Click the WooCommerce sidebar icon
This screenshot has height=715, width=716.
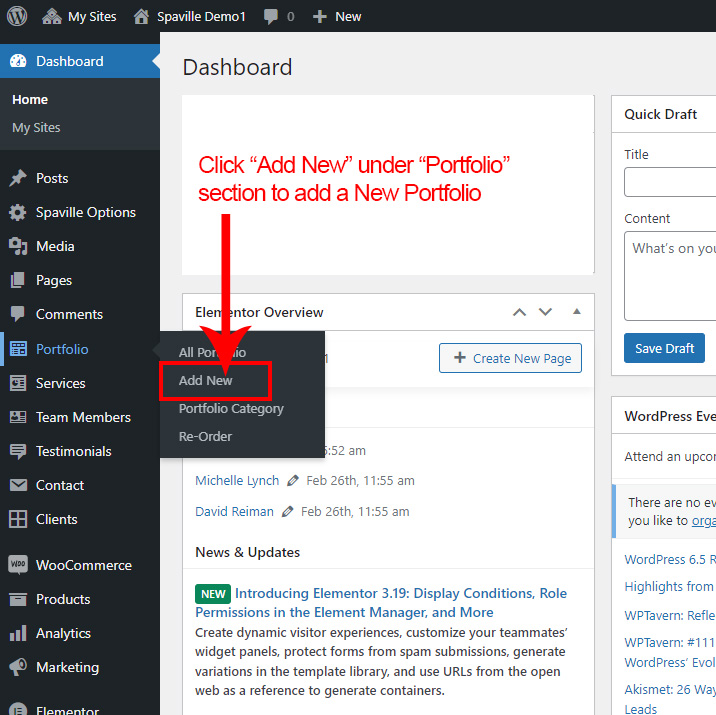click(18, 565)
